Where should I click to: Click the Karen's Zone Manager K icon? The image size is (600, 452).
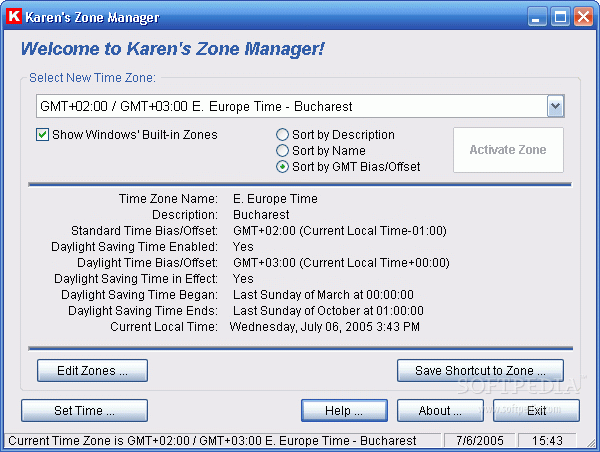pos(14,16)
